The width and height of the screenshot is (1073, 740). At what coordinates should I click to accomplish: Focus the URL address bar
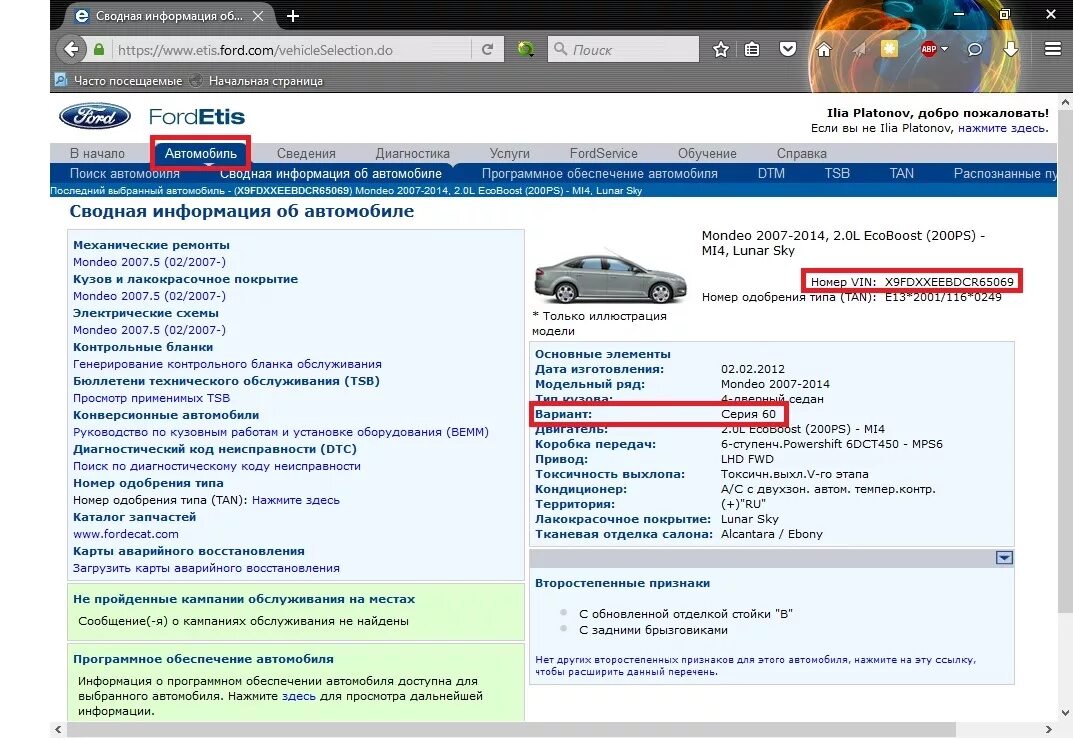pyautogui.click(x=291, y=49)
